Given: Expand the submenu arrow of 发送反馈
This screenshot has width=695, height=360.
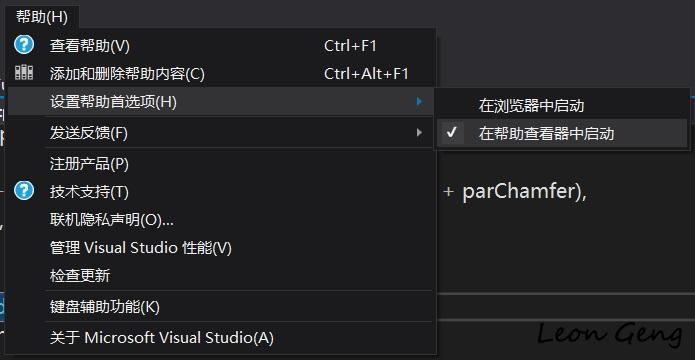Looking at the screenshot, I should (419, 132).
